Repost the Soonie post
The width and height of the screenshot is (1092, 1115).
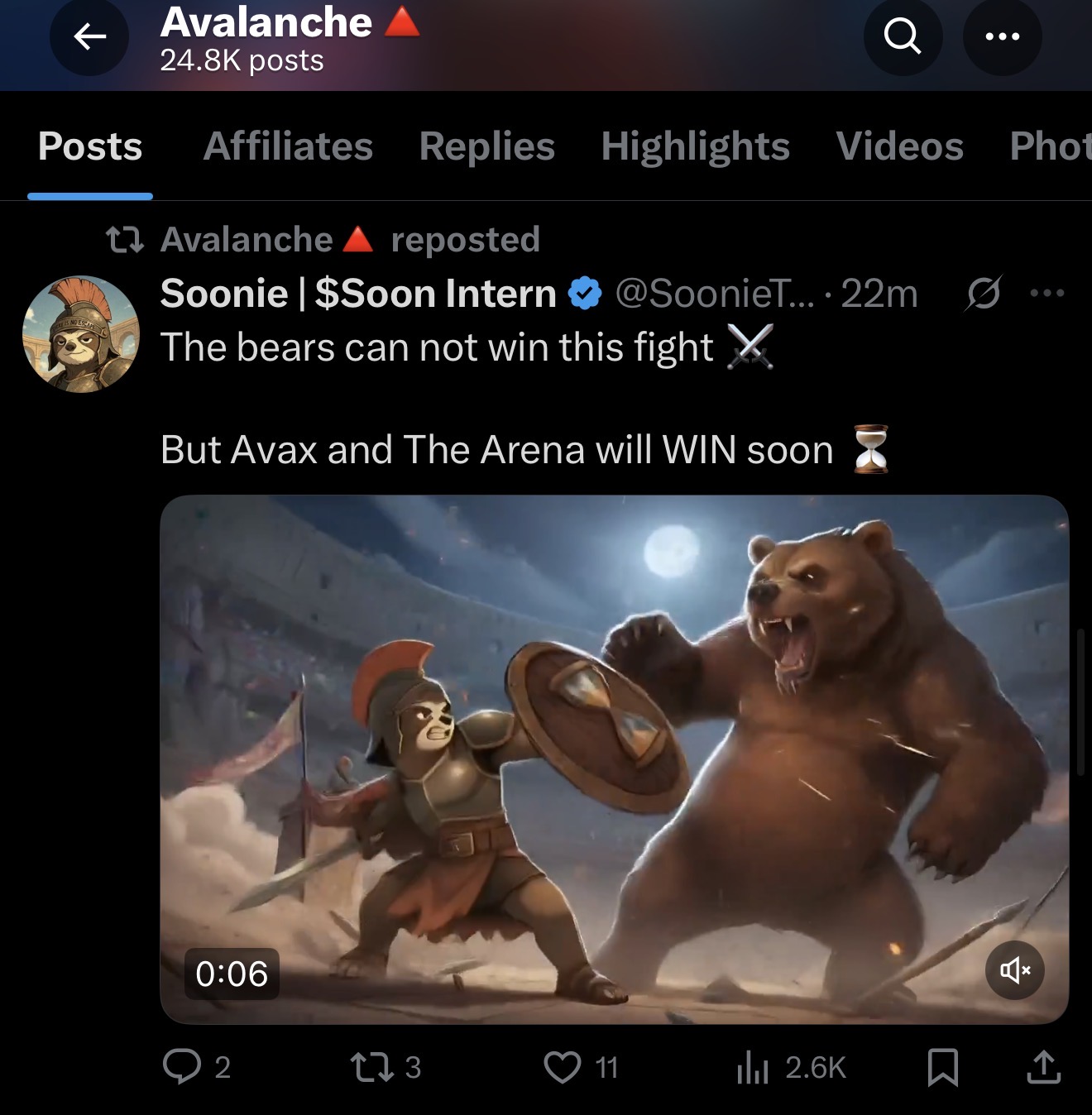click(x=371, y=1066)
